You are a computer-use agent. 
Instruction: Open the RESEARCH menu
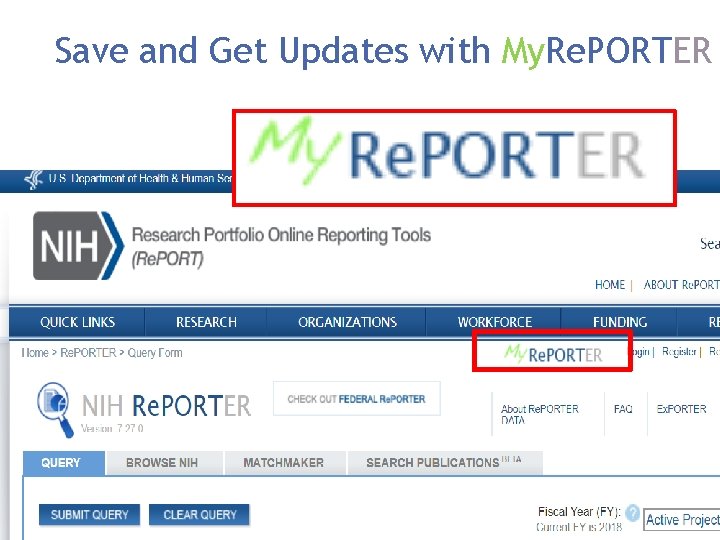(206, 322)
